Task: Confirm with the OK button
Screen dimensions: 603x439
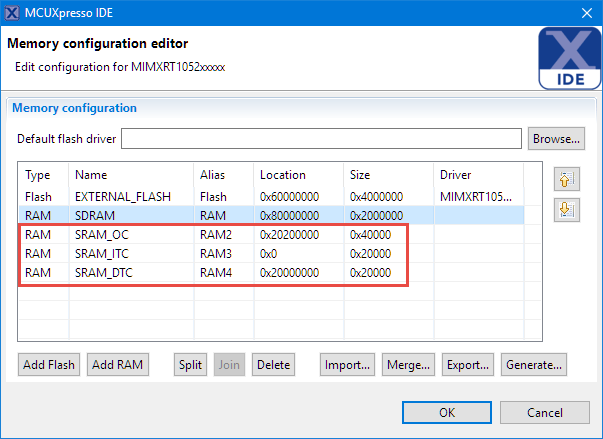Action: [x=447, y=413]
